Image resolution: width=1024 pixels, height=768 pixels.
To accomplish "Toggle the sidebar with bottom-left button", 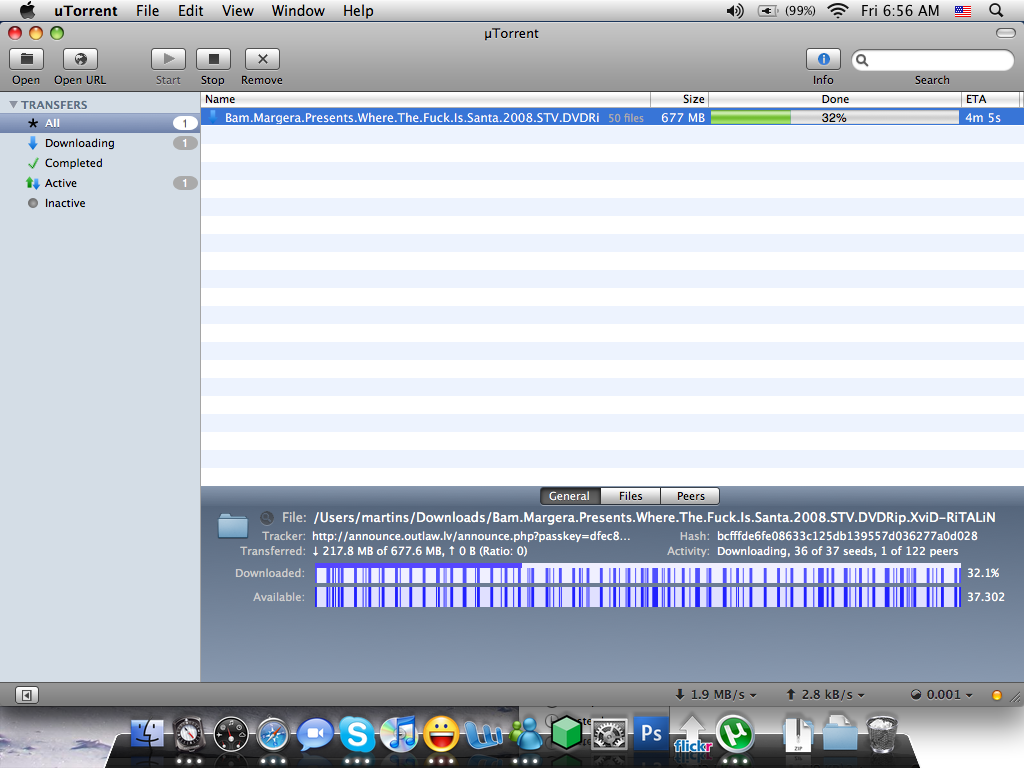I will coord(27,695).
